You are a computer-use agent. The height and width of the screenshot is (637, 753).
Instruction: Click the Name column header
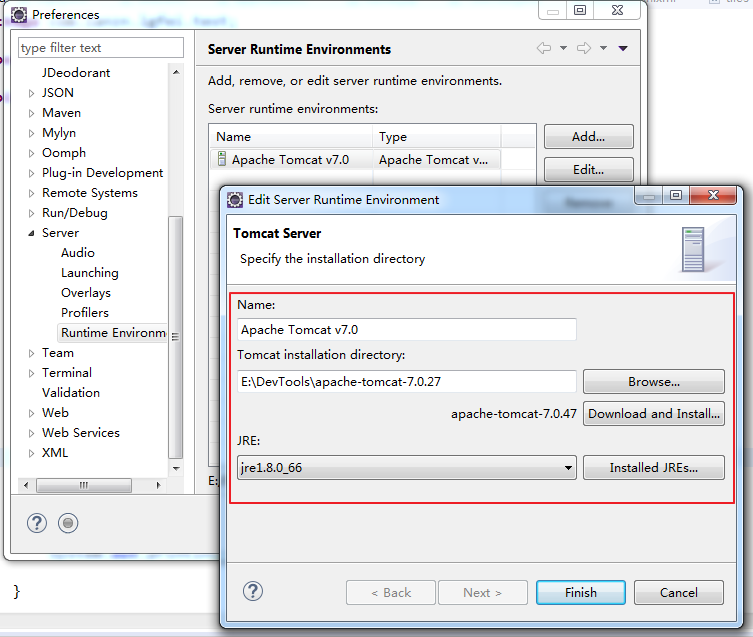tap(291, 136)
